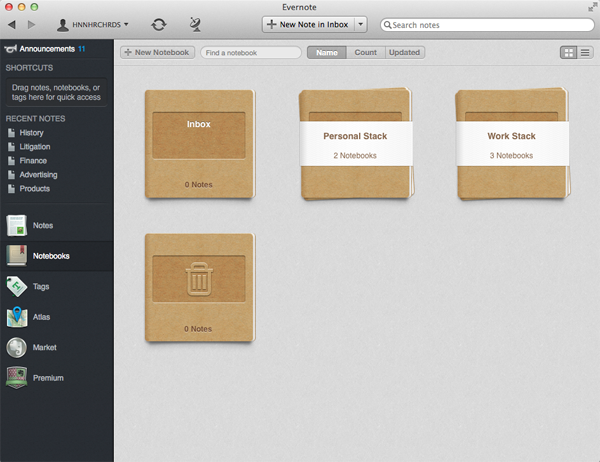
Task: Click the sync arrows icon
Action: (x=158, y=25)
